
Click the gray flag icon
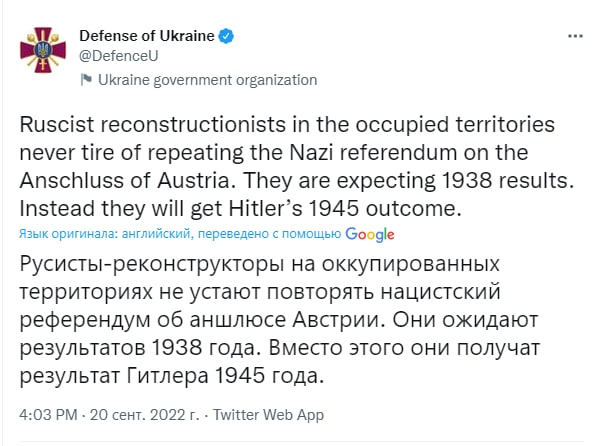coord(86,80)
